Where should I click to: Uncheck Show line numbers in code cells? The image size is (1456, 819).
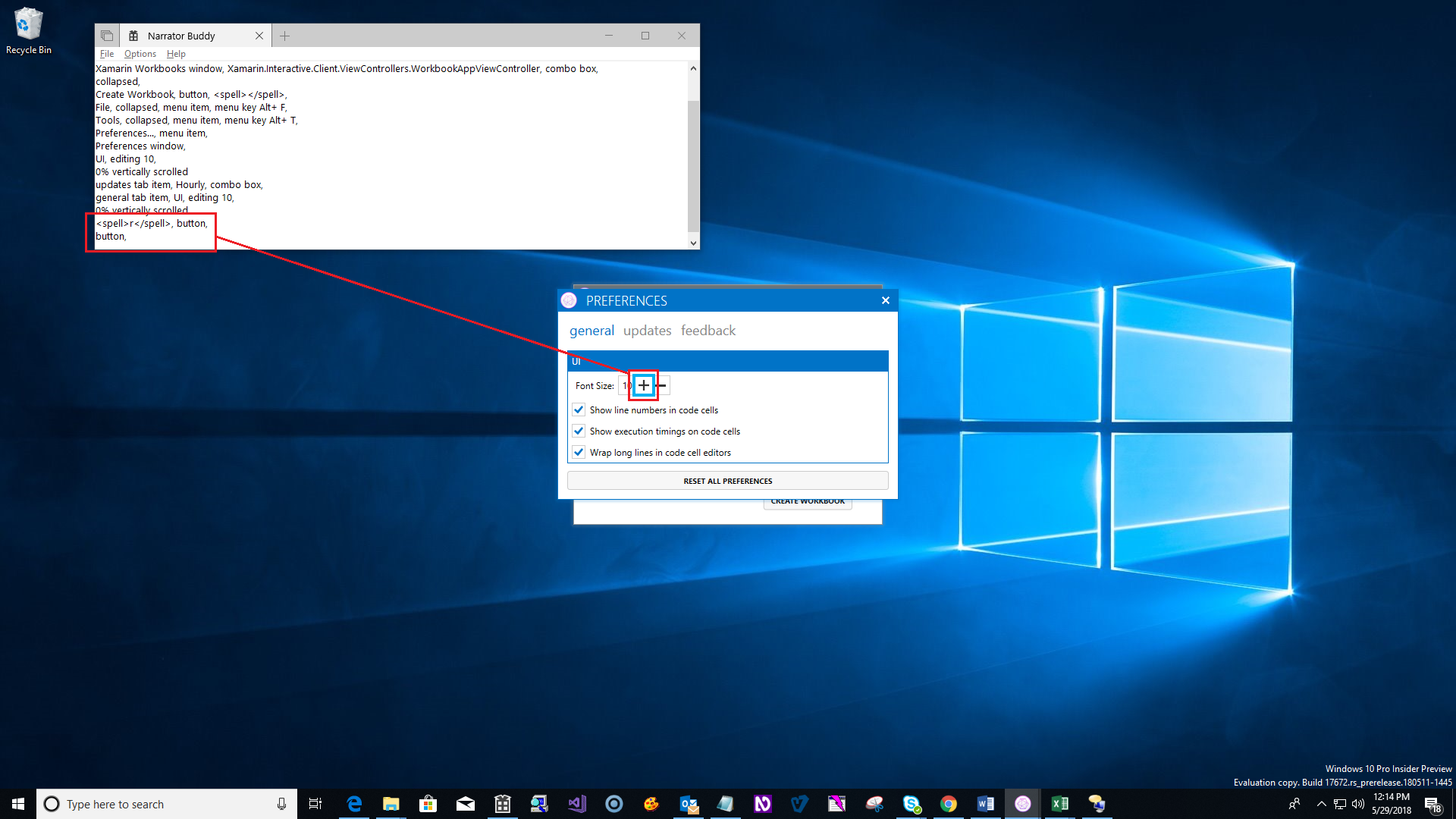(579, 409)
